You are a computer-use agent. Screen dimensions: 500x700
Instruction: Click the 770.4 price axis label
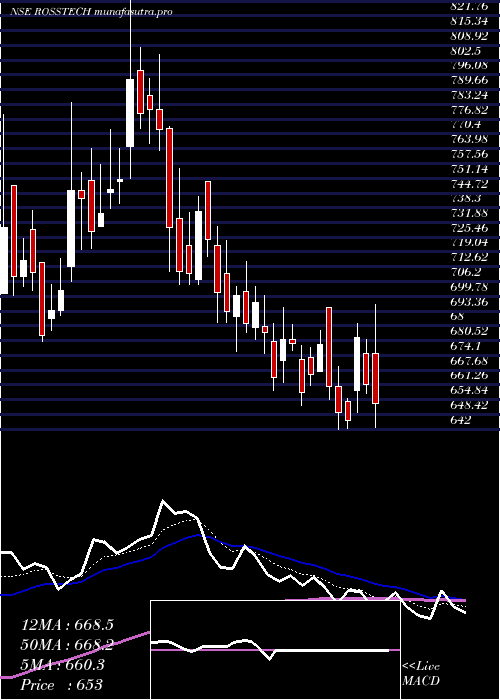[x=466, y=125]
